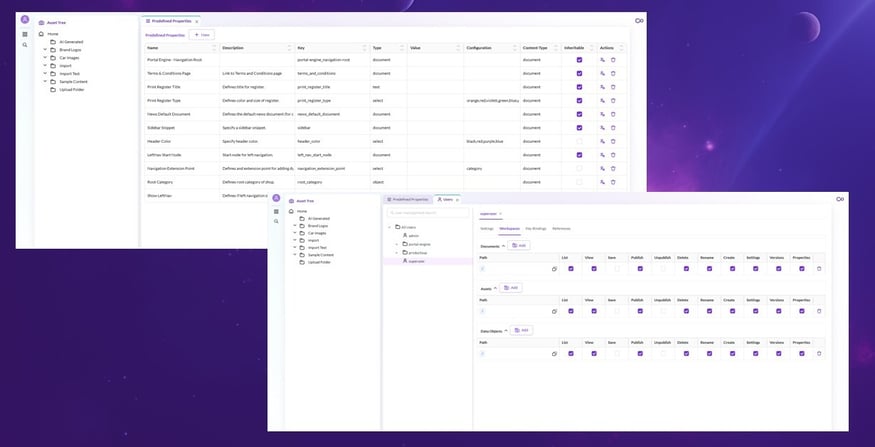Screen dimensions: 875x447
Task: Delete the Documents workspace row via trash icon
Action: click(x=819, y=269)
